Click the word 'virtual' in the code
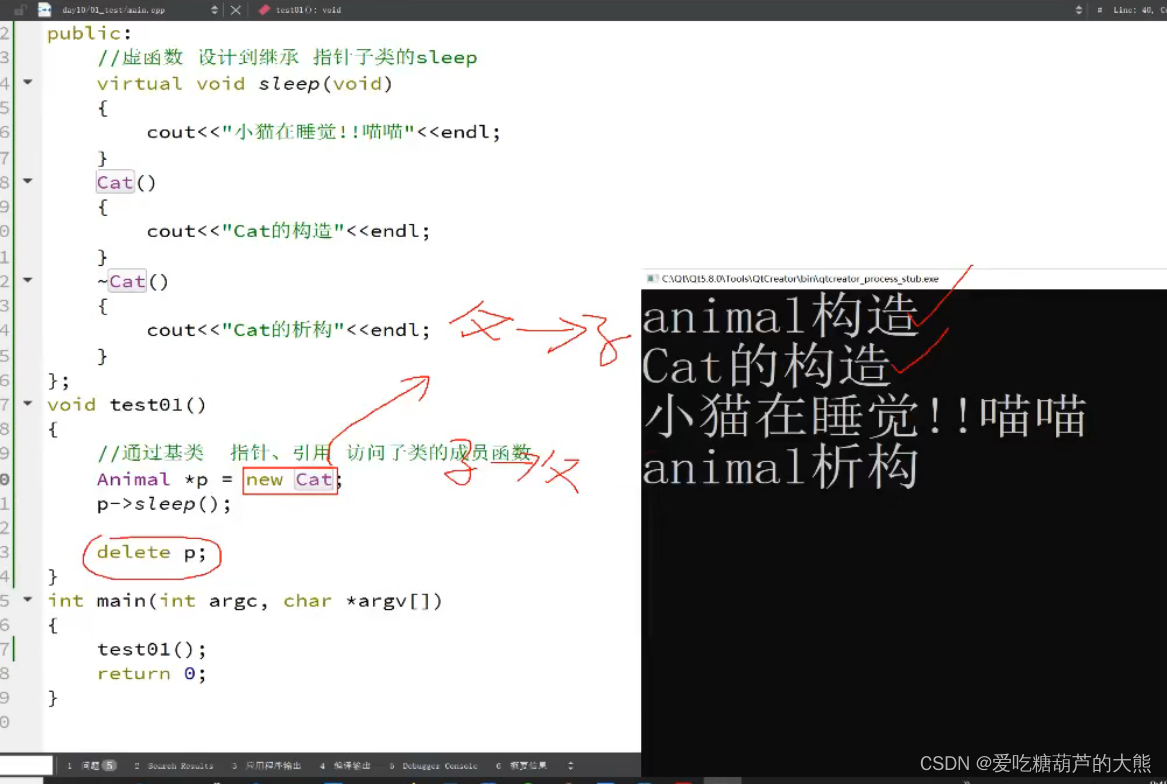Viewport: 1167px width, 784px height. [139, 83]
